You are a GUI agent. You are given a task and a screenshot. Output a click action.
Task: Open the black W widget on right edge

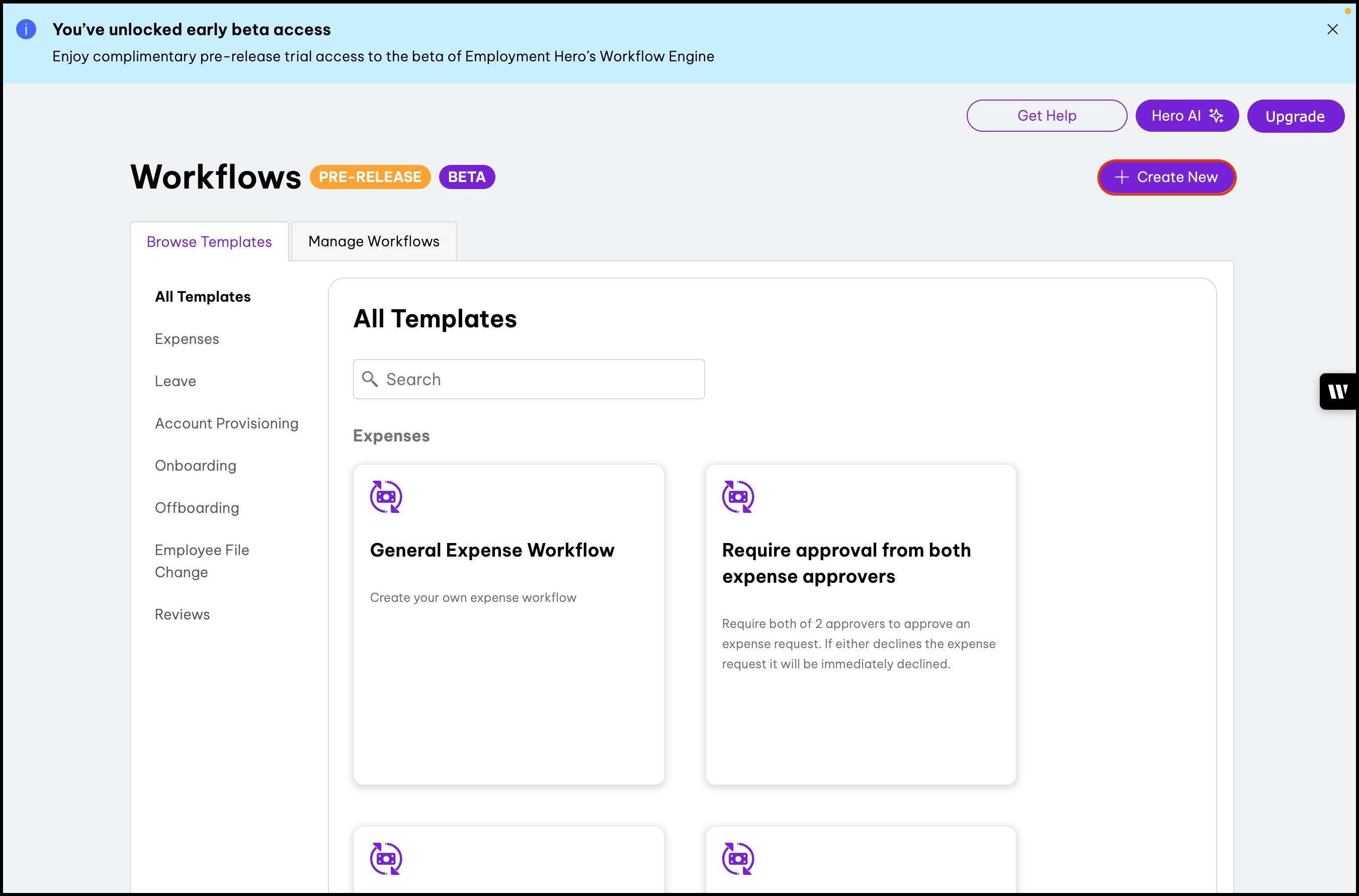point(1337,391)
